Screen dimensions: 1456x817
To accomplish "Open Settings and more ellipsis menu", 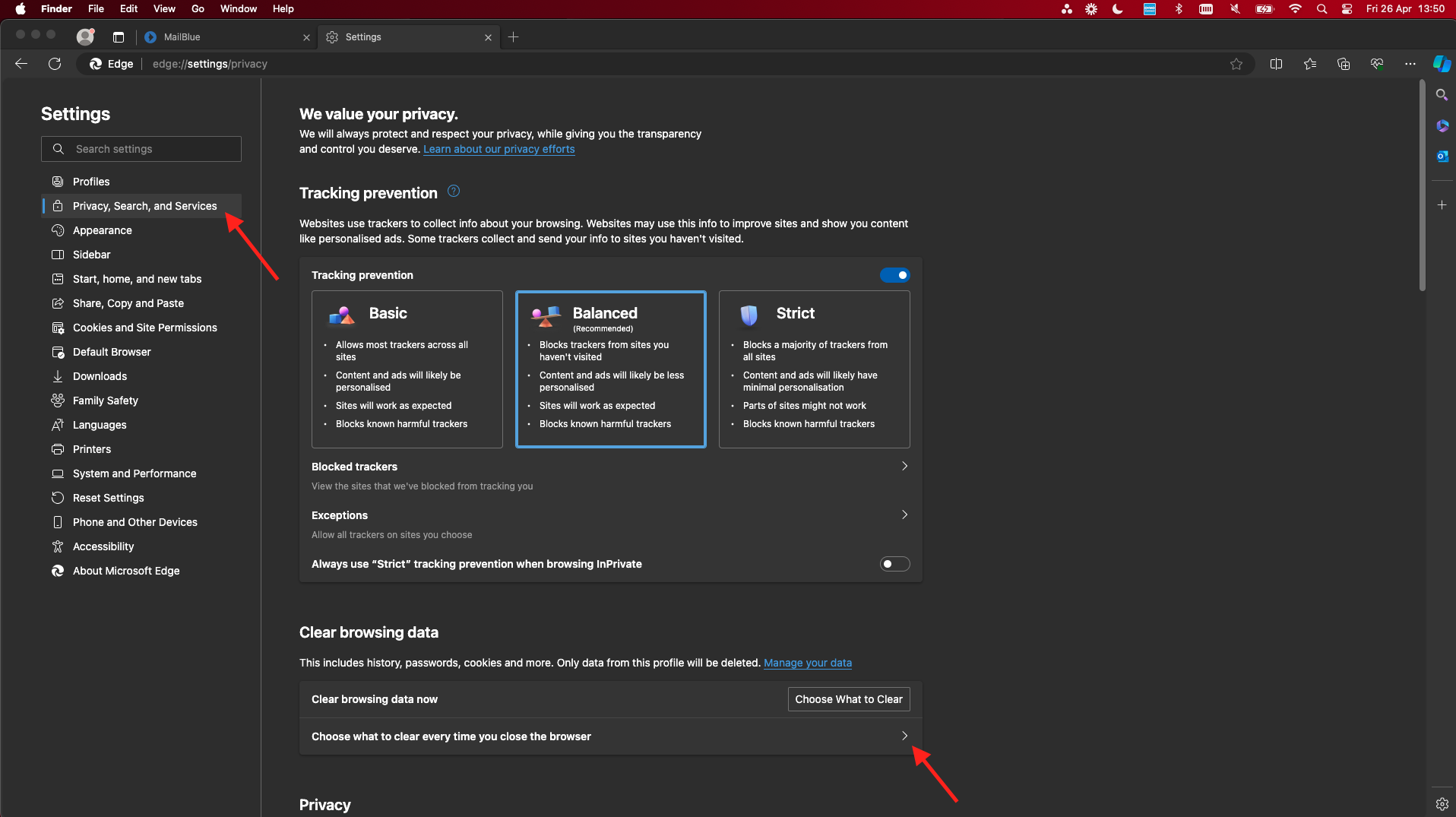I will click(1410, 64).
